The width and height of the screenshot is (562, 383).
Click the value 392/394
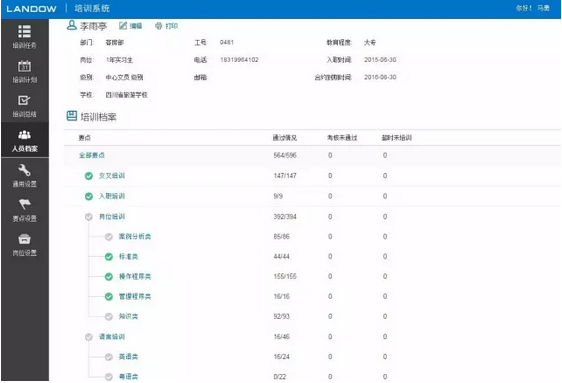point(285,217)
